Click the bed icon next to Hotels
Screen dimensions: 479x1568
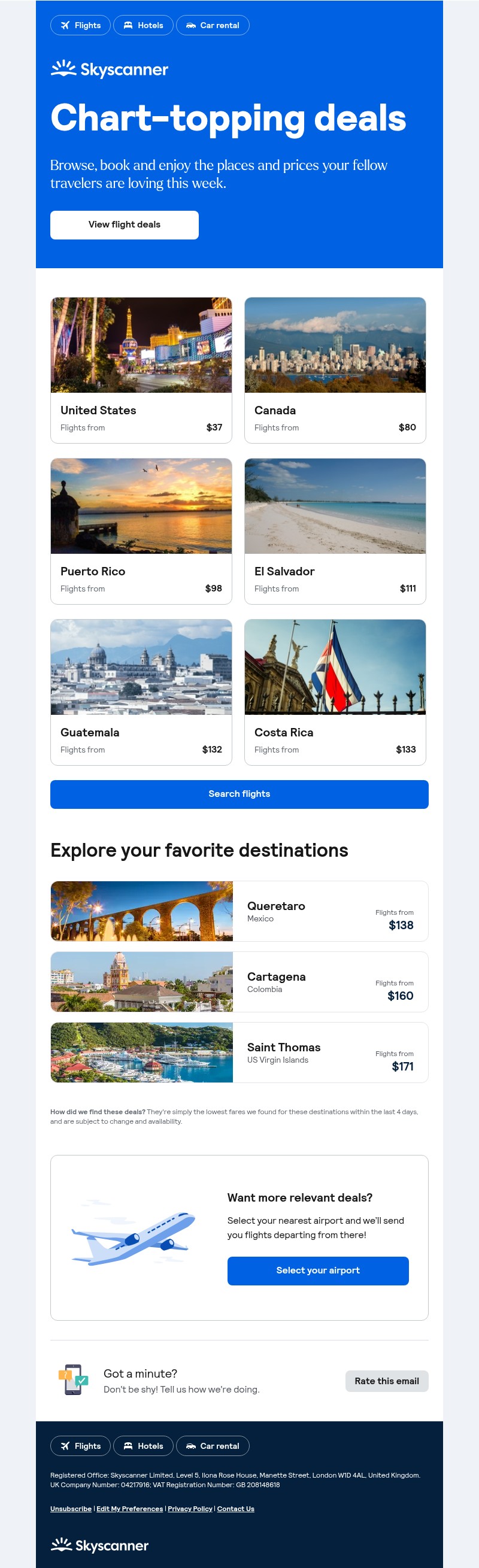[x=129, y=26]
